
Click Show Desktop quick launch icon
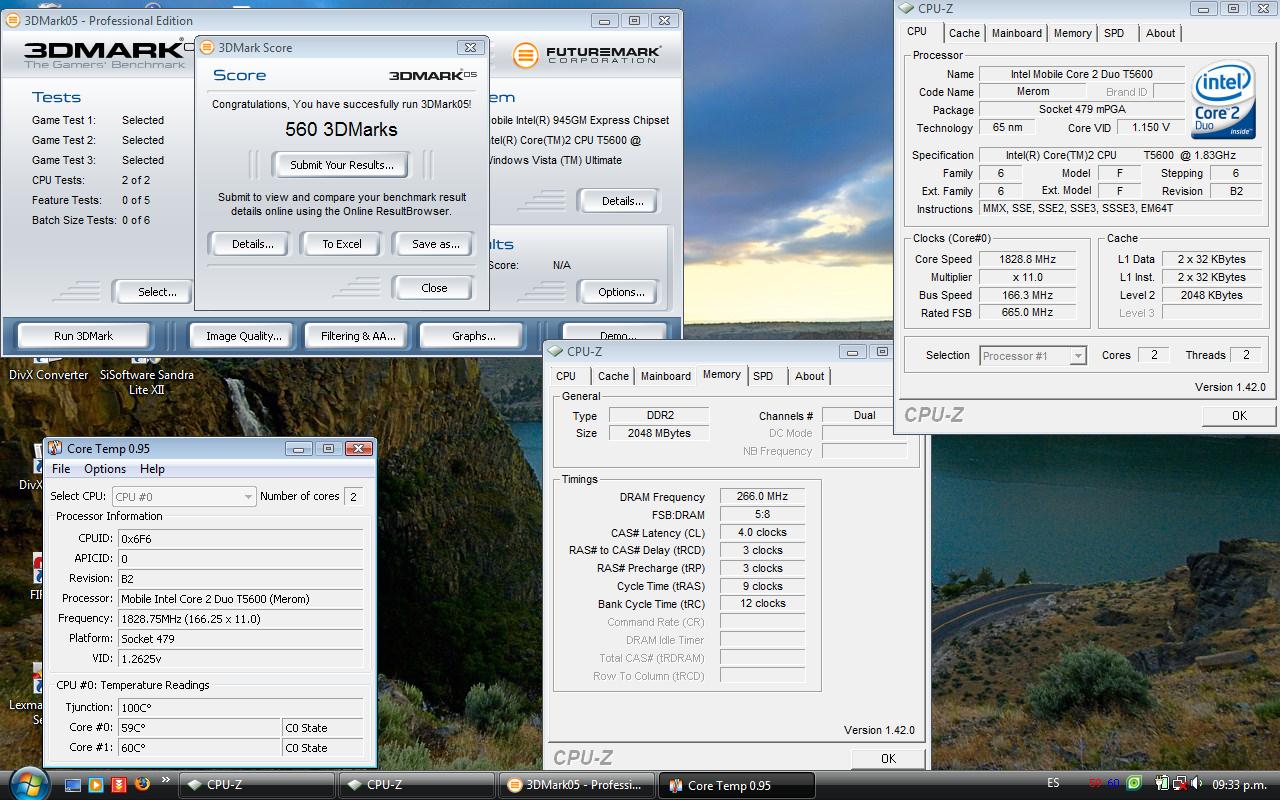(73, 784)
